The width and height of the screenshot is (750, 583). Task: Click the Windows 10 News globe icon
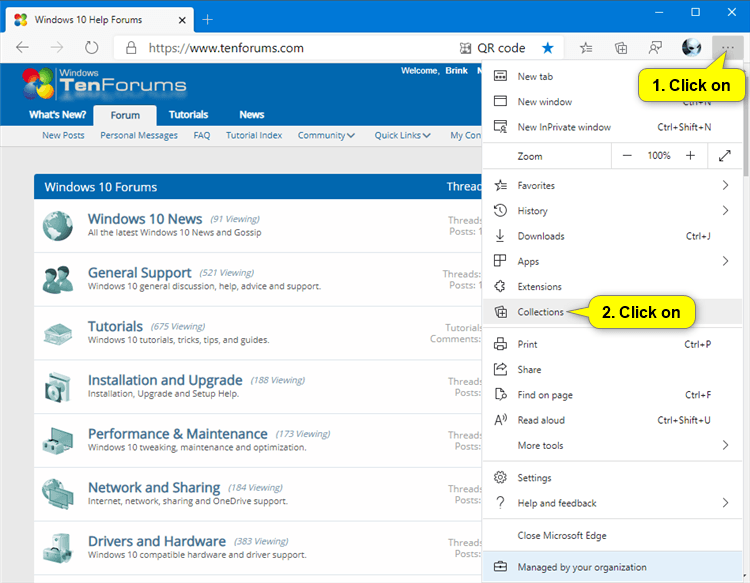pos(57,226)
